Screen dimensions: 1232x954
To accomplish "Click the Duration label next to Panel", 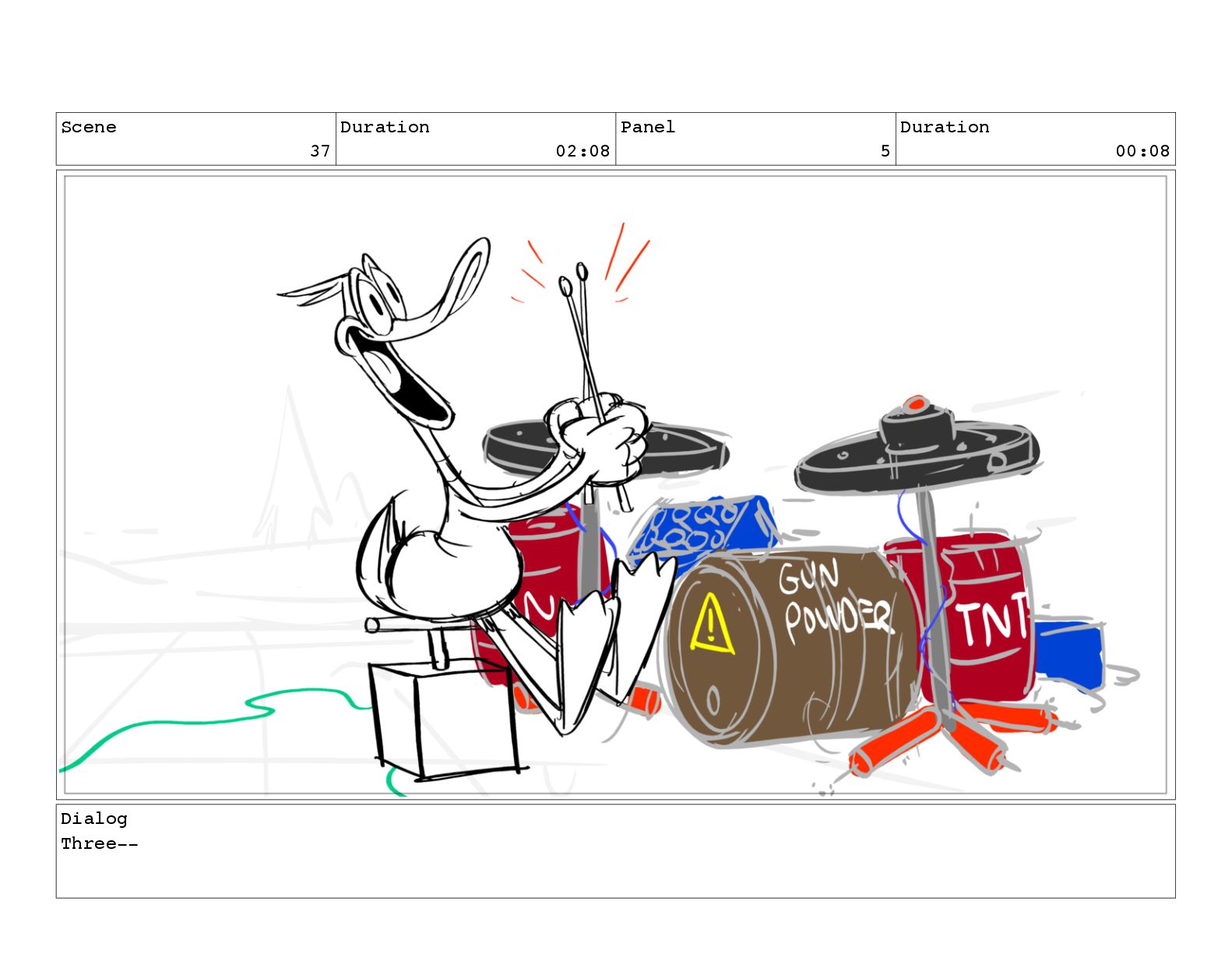I will click(x=945, y=127).
